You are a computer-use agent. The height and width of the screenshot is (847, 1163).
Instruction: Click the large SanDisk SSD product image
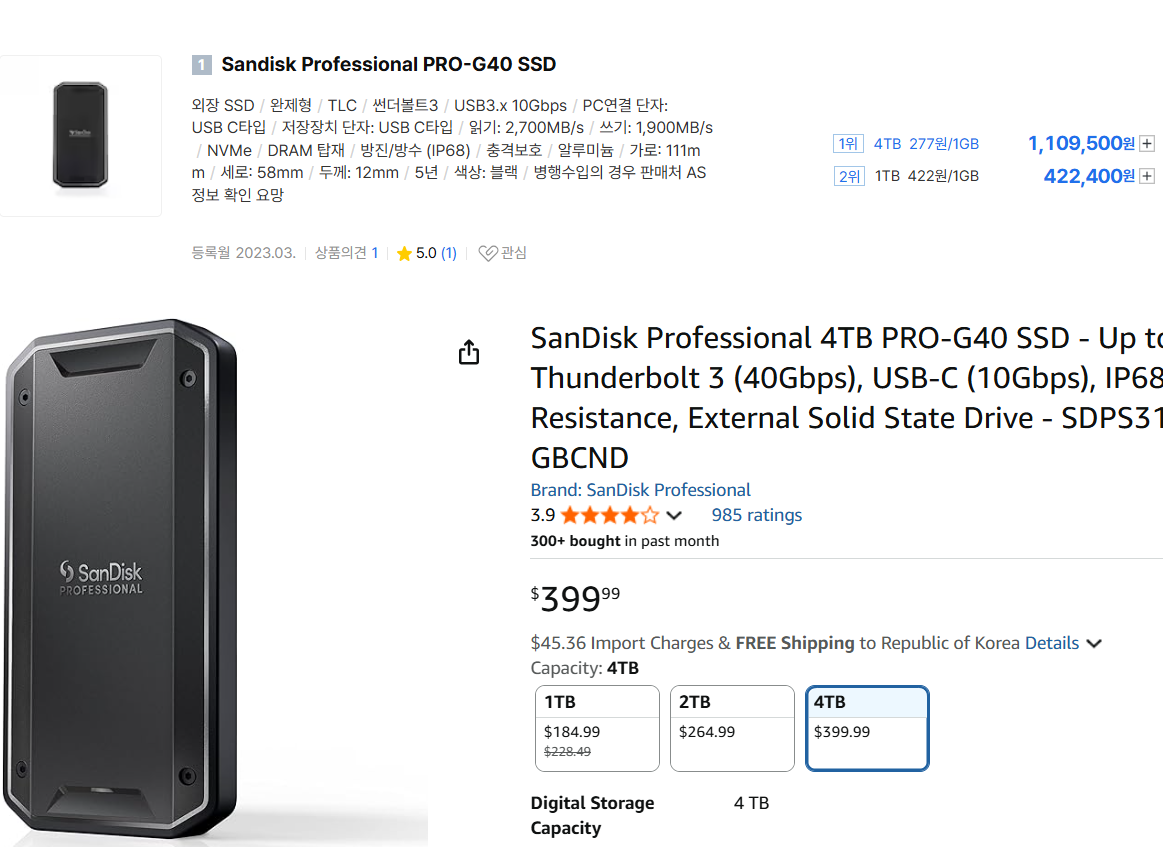tap(122, 580)
